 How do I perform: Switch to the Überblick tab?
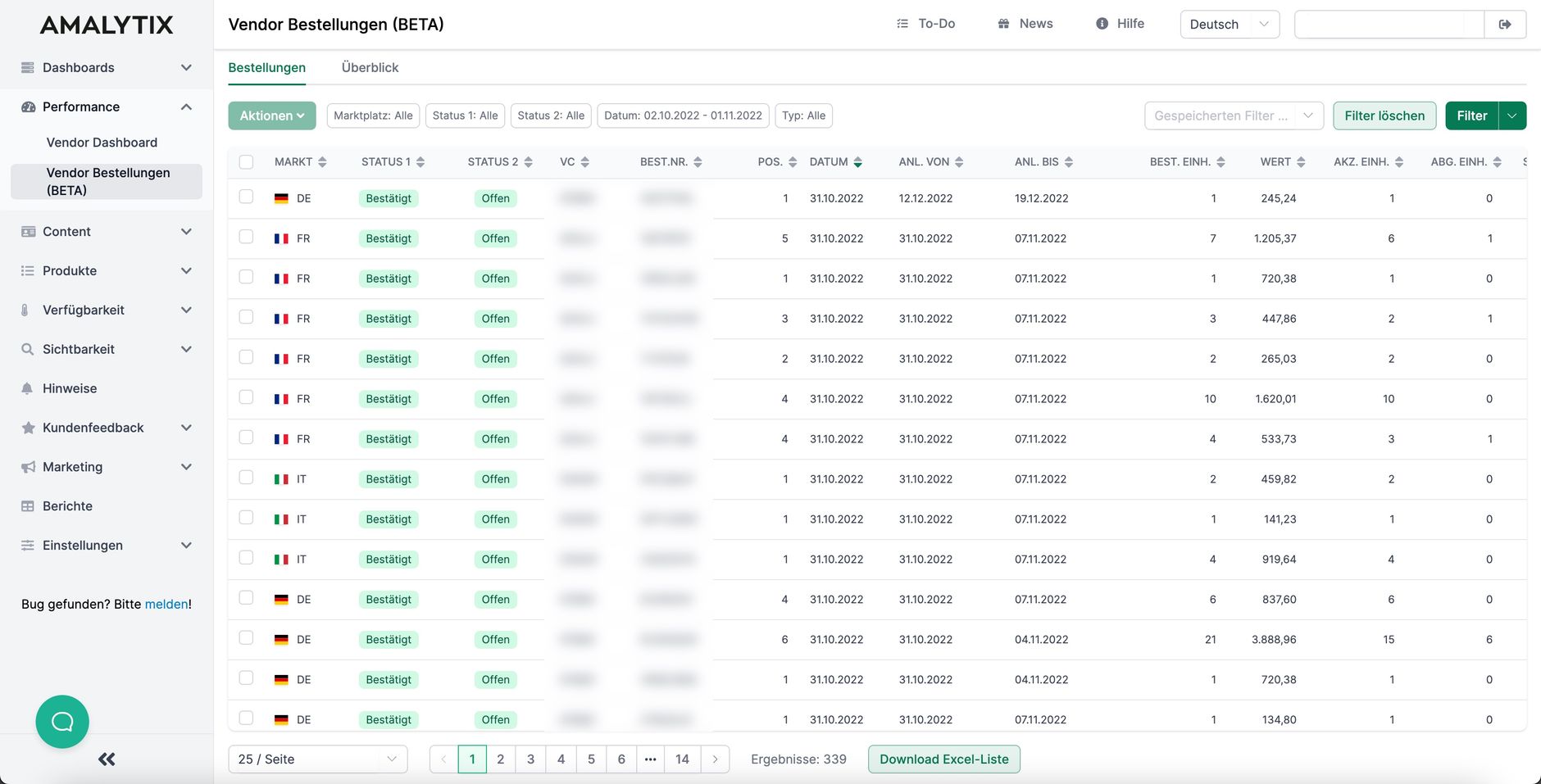point(370,67)
